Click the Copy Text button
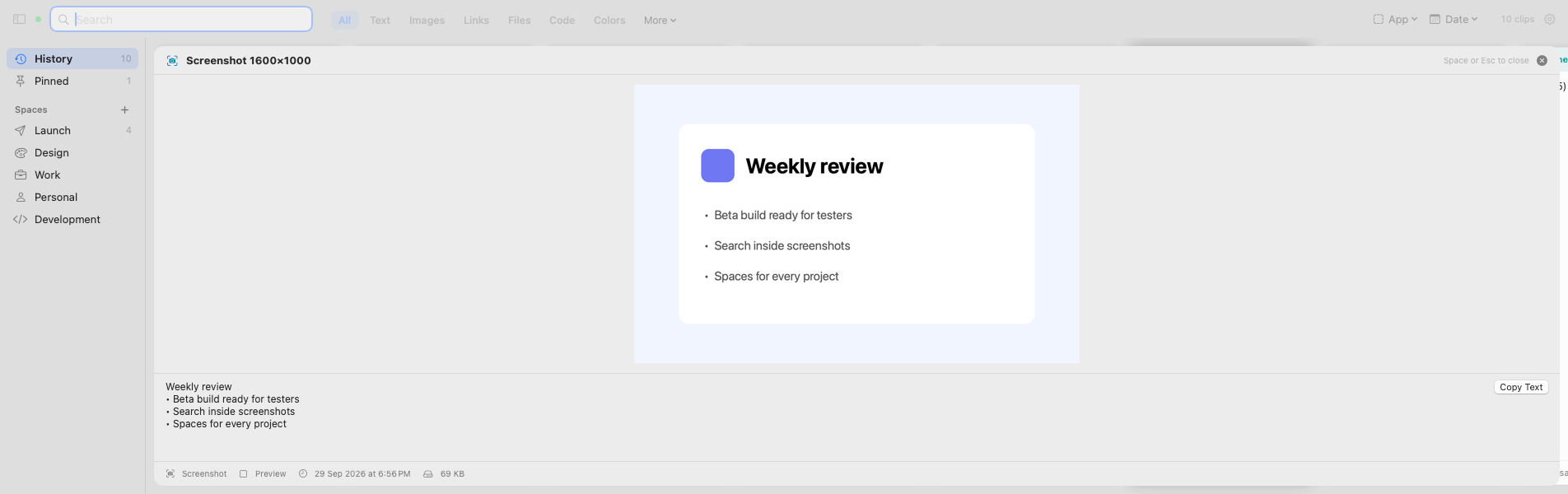This screenshot has height=494, width=1568. (1521, 387)
